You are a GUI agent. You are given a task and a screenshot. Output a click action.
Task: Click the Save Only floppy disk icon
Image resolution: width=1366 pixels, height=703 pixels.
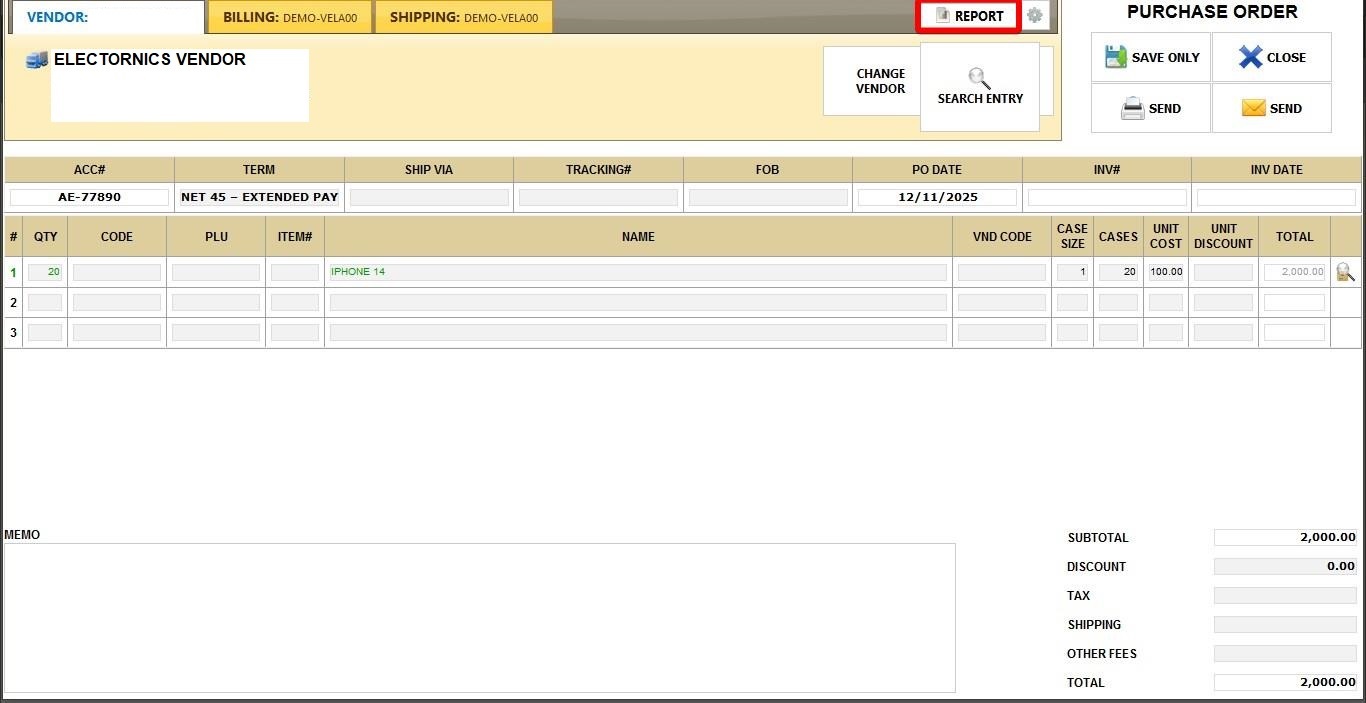[1116, 57]
